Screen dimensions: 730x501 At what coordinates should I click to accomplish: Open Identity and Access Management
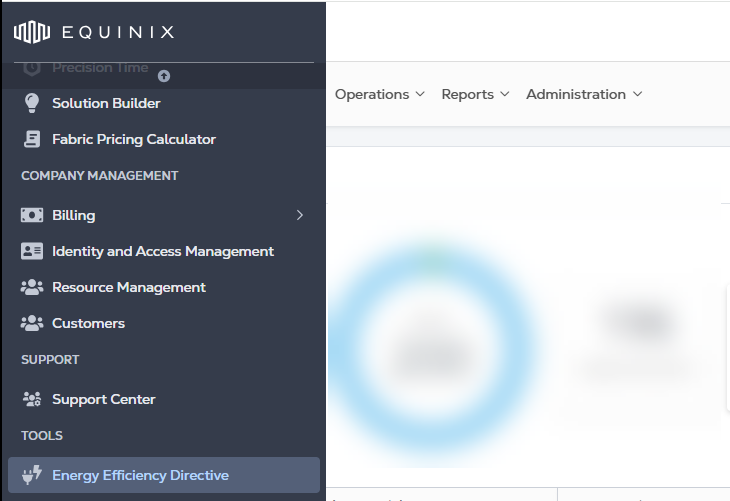[x=163, y=251]
